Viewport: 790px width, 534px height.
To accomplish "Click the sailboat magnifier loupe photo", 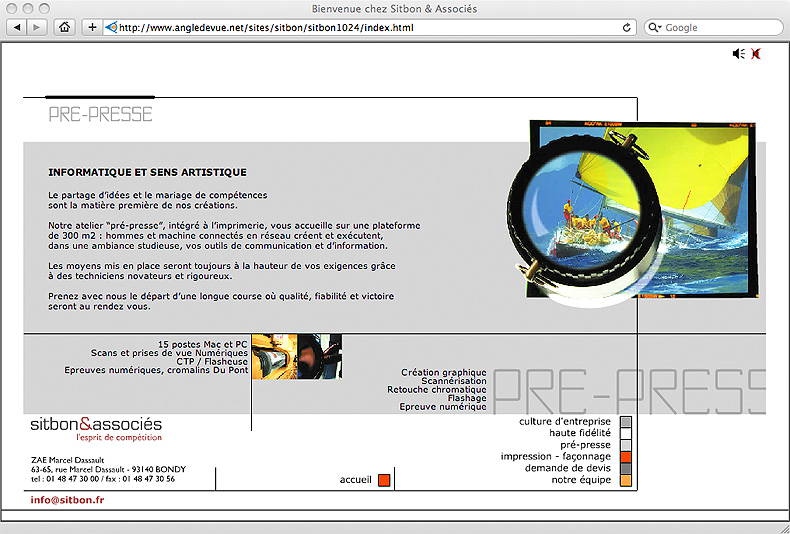I will [x=633, y=212].
